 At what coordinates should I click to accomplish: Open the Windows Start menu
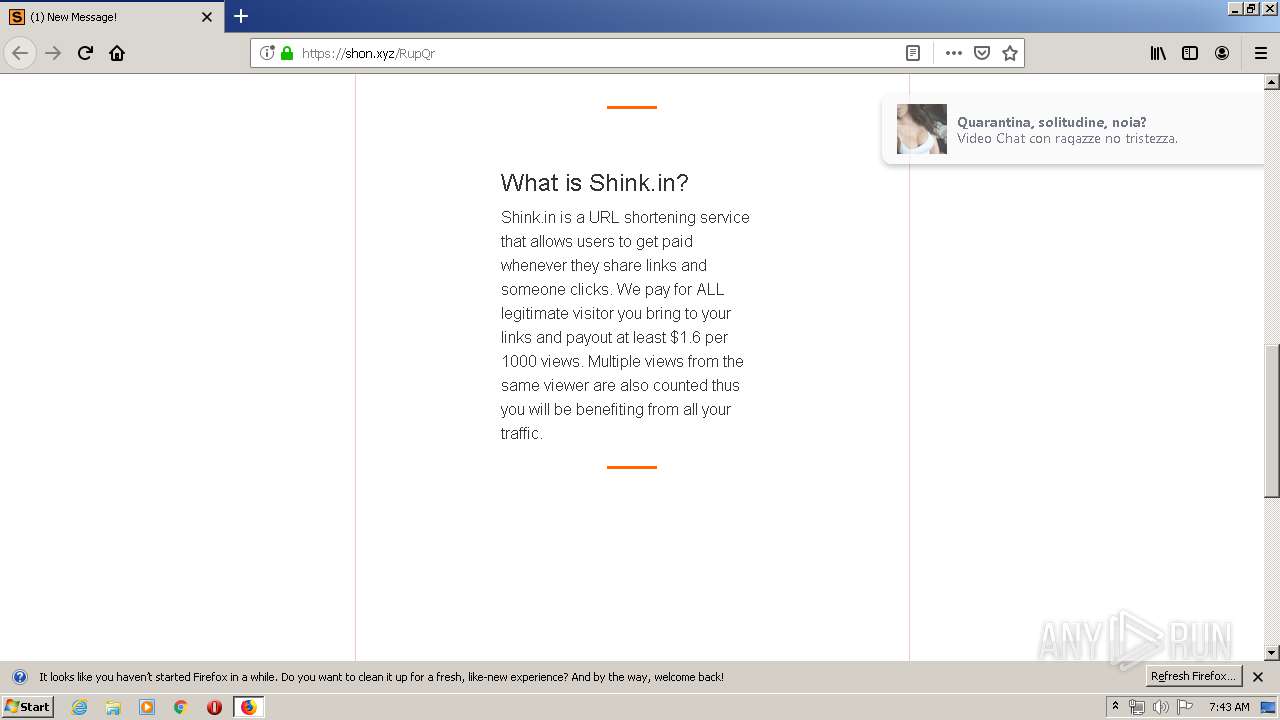tap(27, 707)
